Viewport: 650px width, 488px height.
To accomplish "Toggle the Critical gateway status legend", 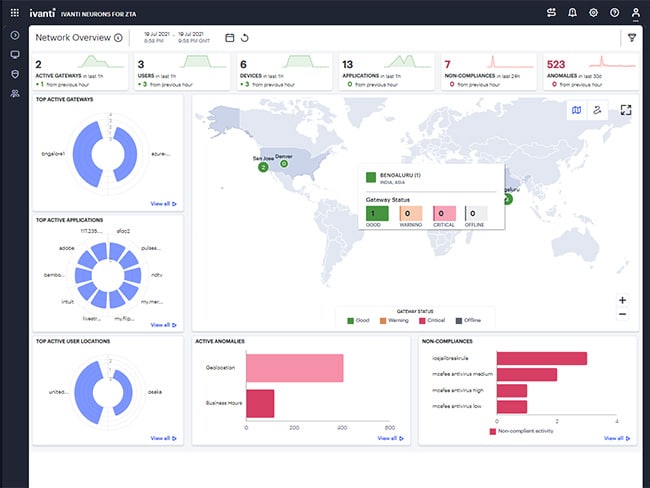I will (x=432, y=320).
